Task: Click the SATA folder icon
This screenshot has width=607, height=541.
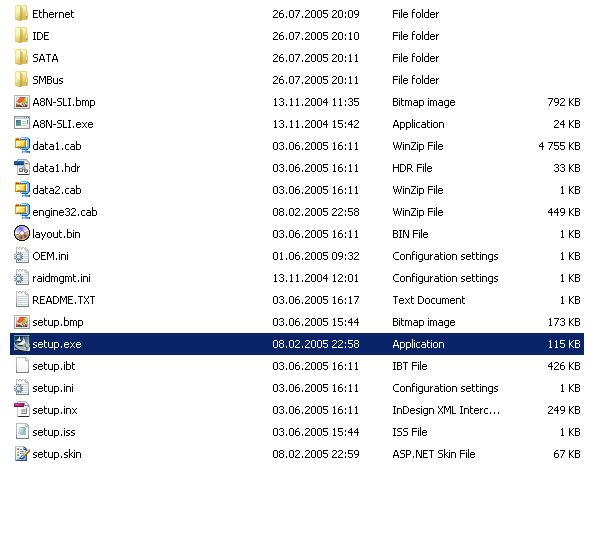Action: coord(21,58)
